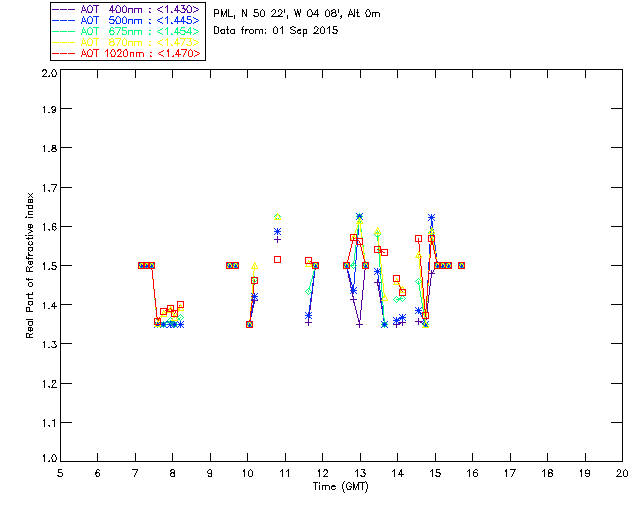This screenshot has width=640, height=512.
Task: Click the isolated red square marker near time 10.8
Action: pyautogui.click(x=278, y=260)
